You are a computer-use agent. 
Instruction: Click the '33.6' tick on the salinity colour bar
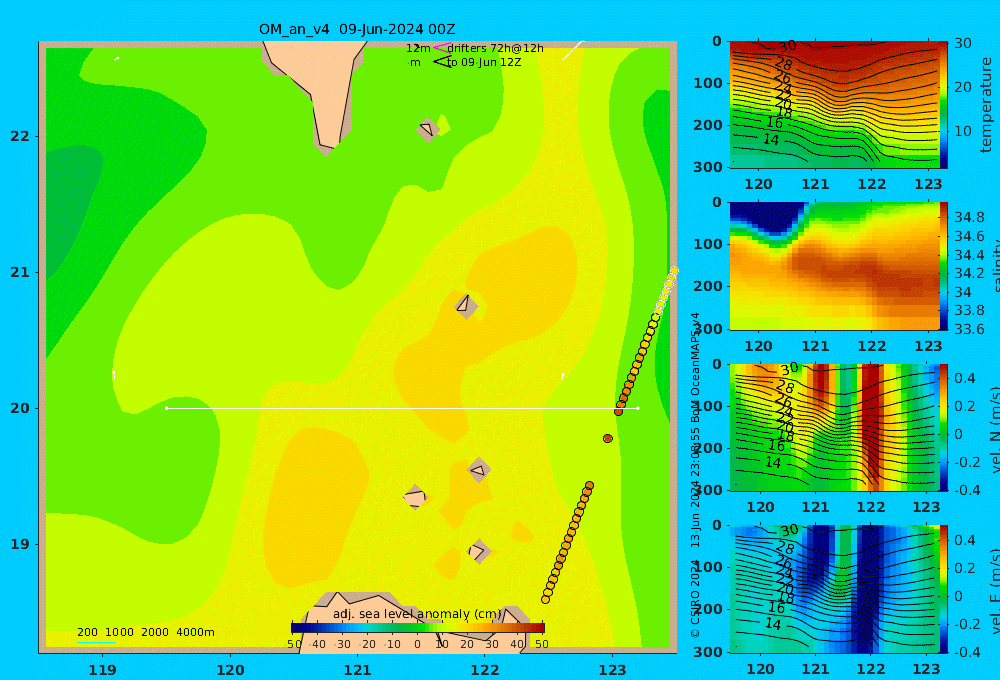[x=969, y=329]
